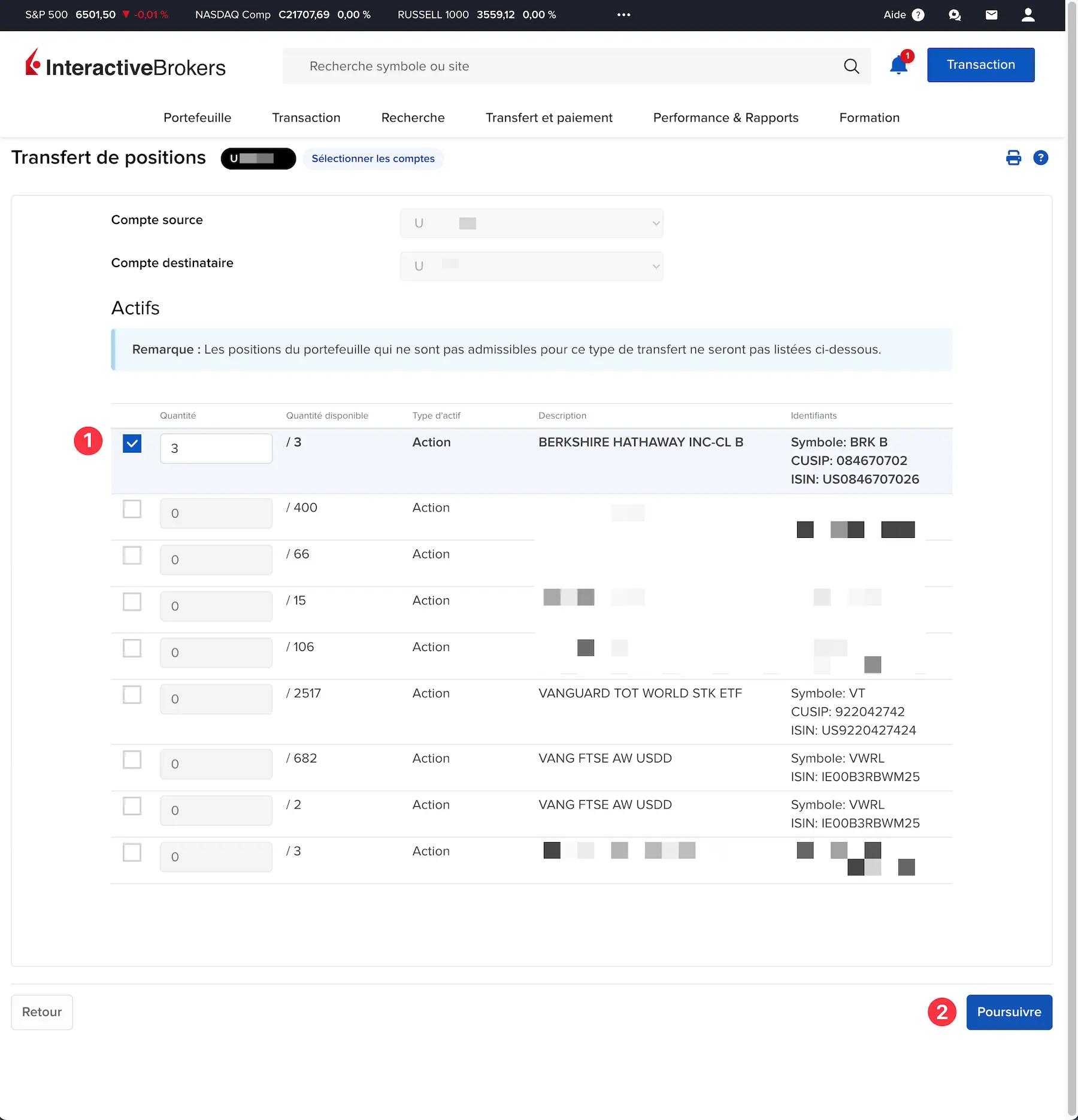Viewport: 1078px width, 1120px height.
Task: Check the box for the 106-share position
Action: coord(132,648)
